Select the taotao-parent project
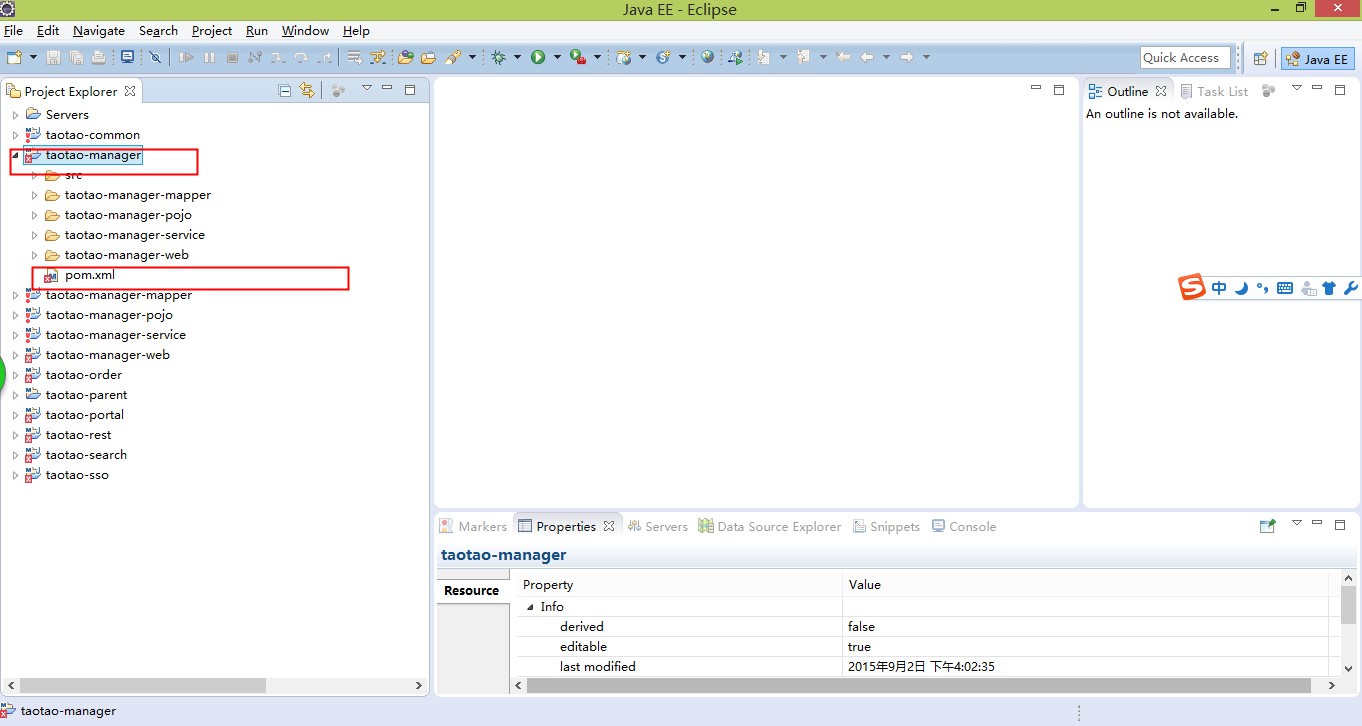Viewport: 1362px width, 726px height. point(86,395)
